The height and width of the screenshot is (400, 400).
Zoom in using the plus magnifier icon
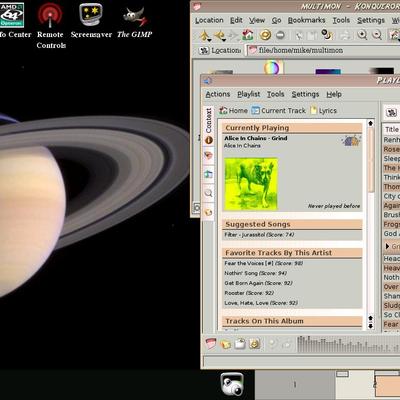click(x=362, y=35)
